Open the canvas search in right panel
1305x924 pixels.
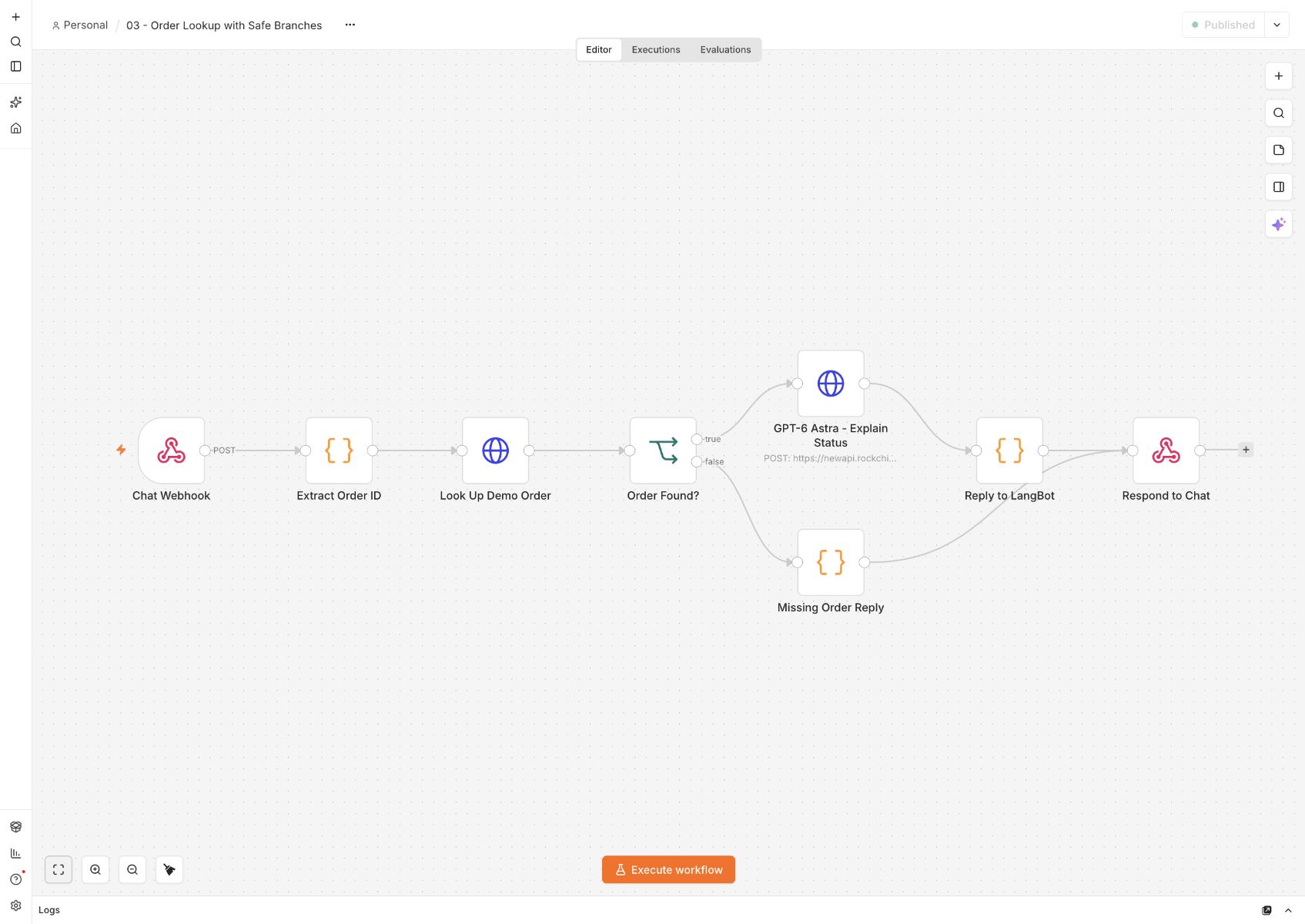tap(1278, 113)
